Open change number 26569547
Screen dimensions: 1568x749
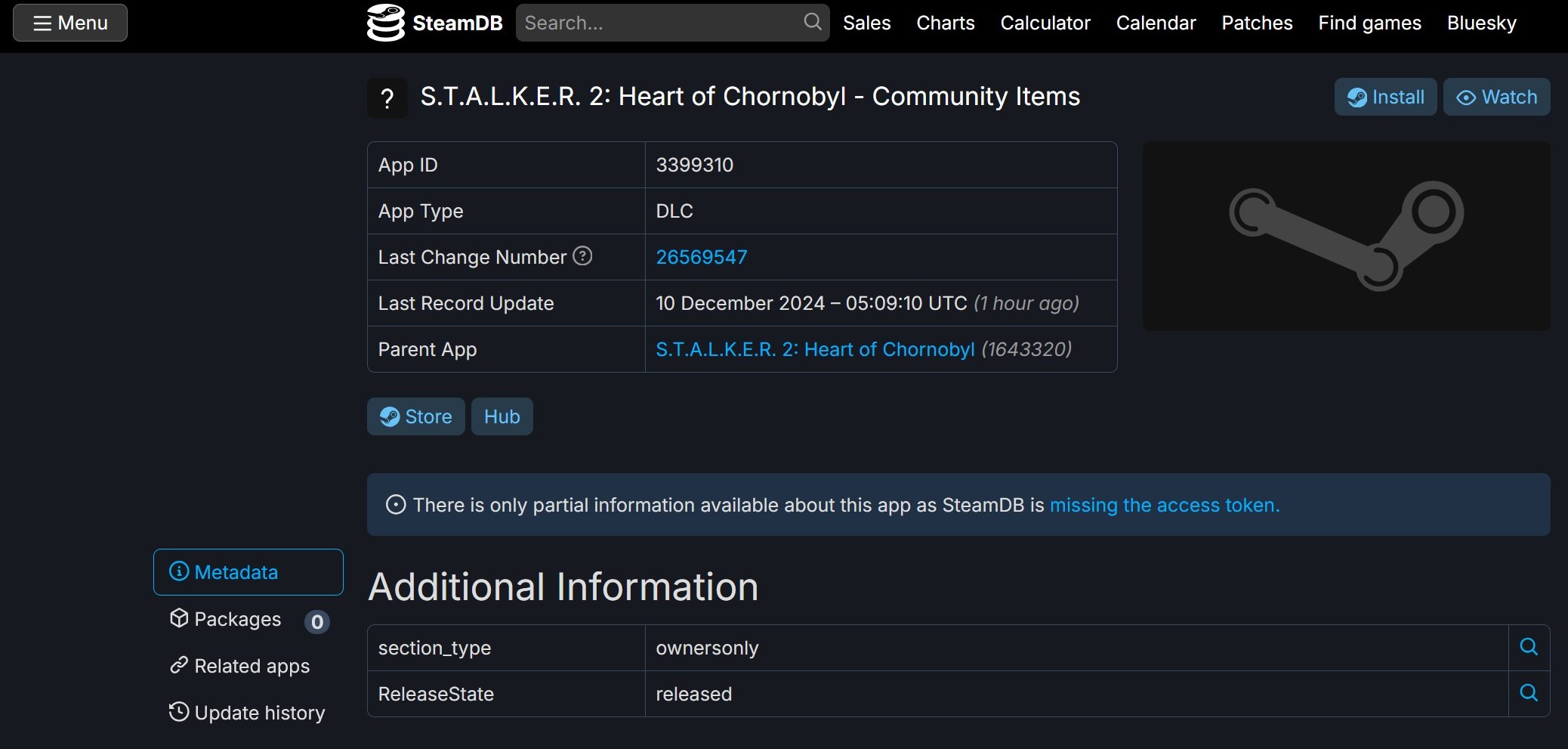702,257
